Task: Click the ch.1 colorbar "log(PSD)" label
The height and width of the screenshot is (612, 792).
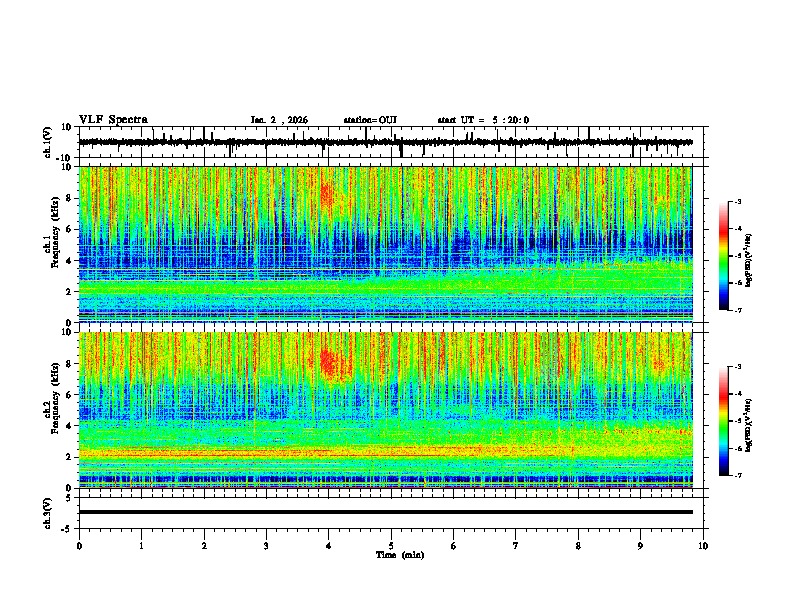Action: click(748, 261)
